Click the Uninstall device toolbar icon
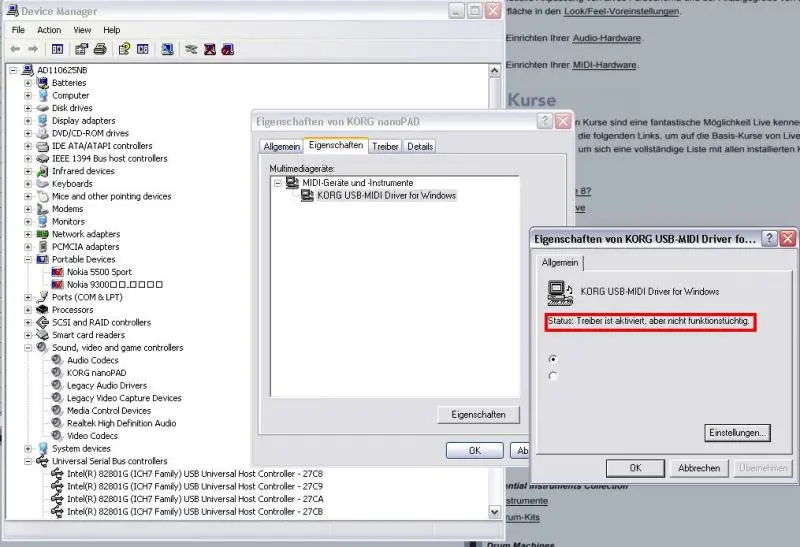The height and width of the screenshot is (547, 800). 210,48
